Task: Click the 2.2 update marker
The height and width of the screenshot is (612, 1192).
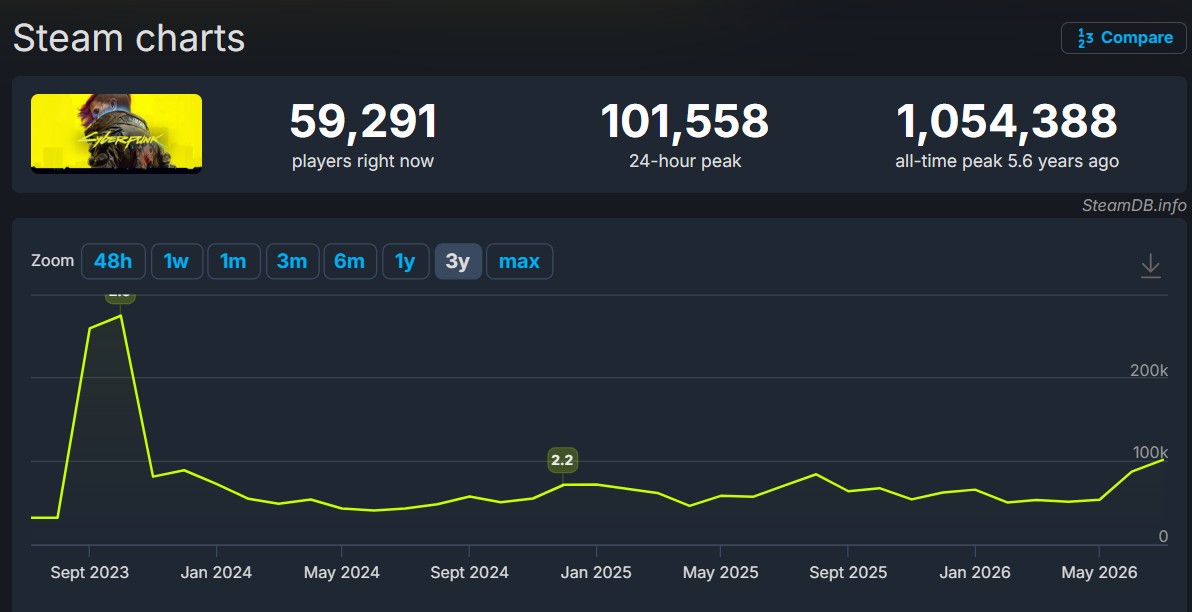Action: (x=563, y=461)
